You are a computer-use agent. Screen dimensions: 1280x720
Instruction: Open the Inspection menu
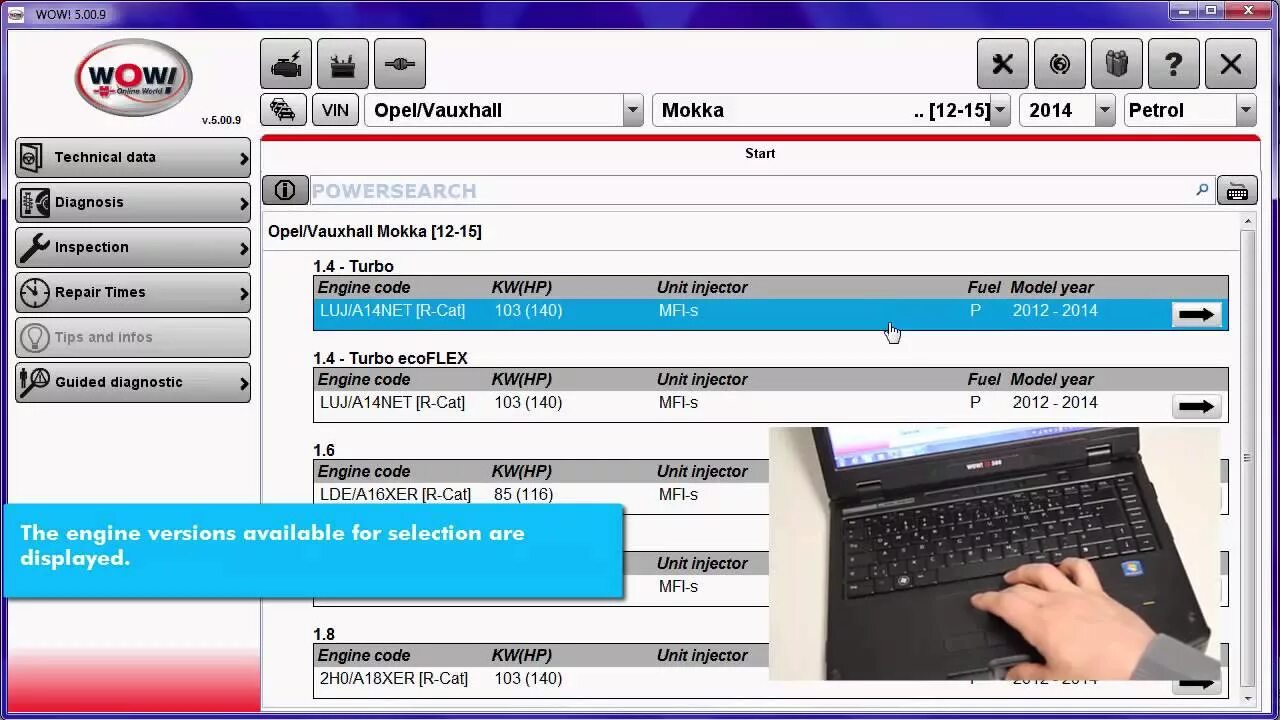(x=133, y=248)
